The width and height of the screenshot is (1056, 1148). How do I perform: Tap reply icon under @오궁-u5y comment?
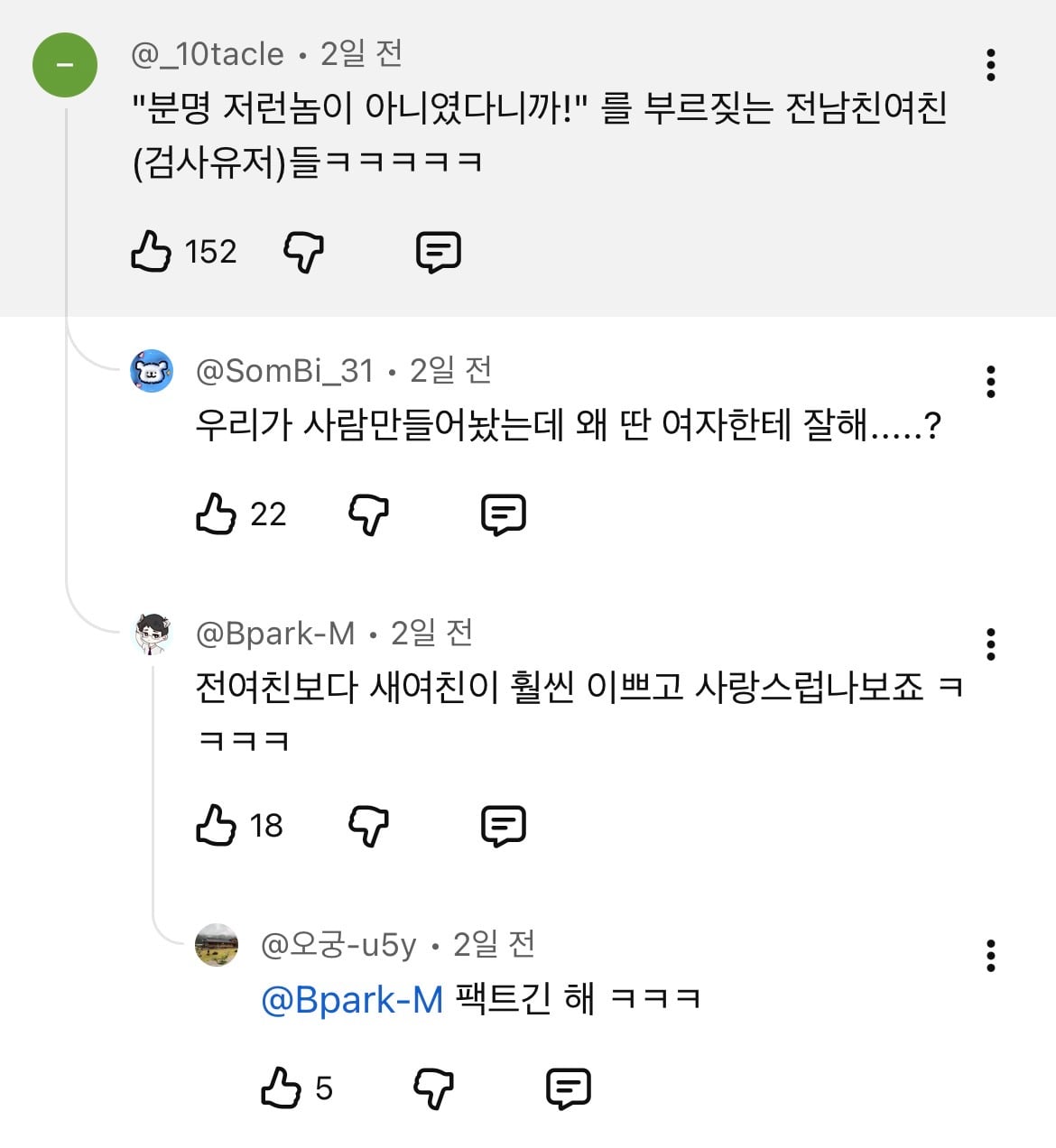569,1088
